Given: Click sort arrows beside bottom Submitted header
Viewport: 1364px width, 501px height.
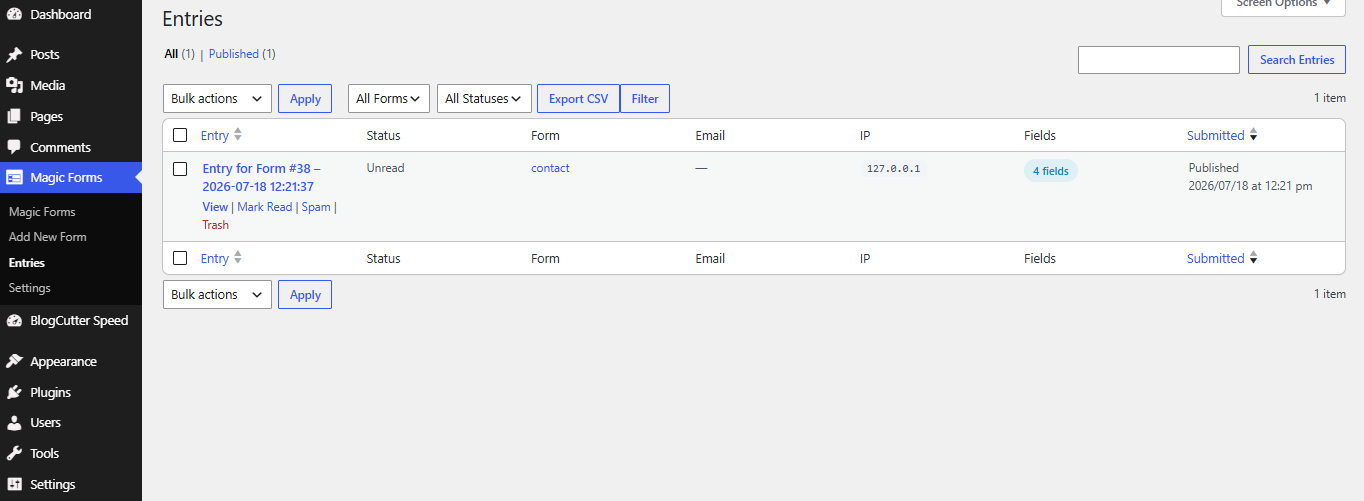Looking at the screenshot, I should [1254, 258].
